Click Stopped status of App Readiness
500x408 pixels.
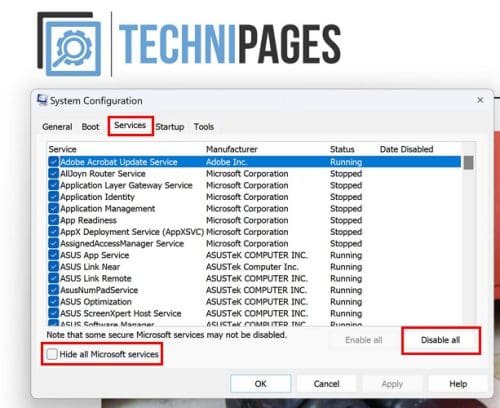[346, 220]
